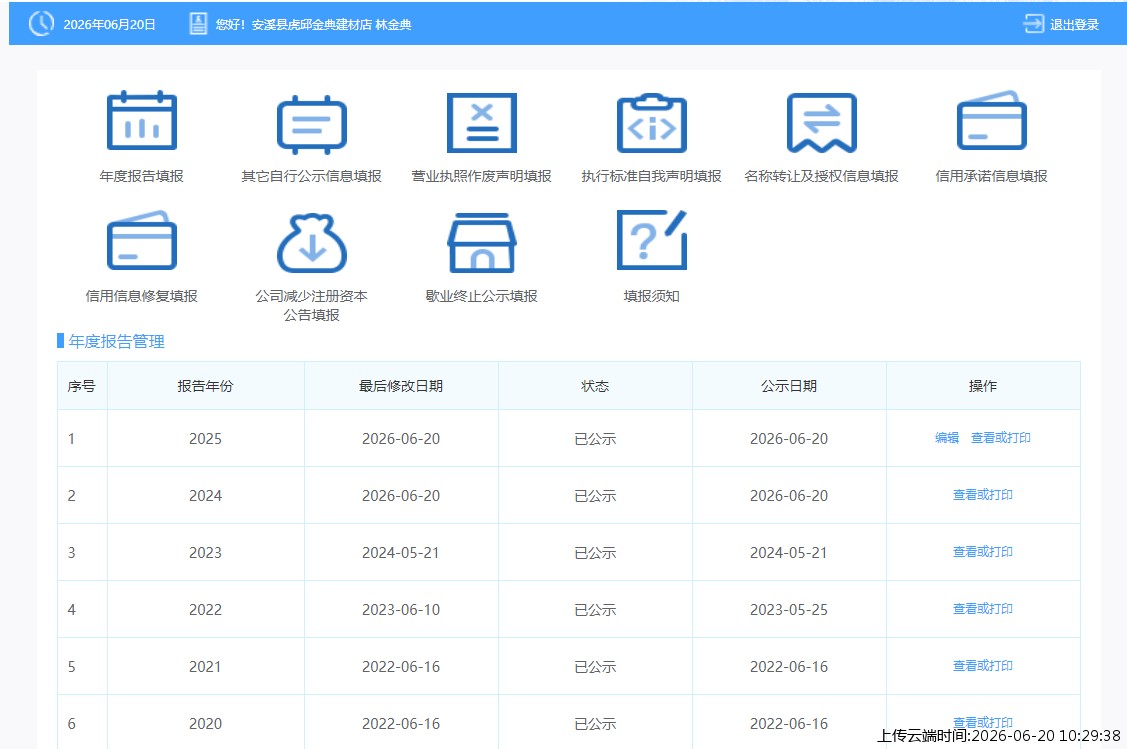The width and height of the screenshot is (1127, 749).
Task: Select the report year 2025 cell
Action: pyautogui.click(x=206, y=438)
